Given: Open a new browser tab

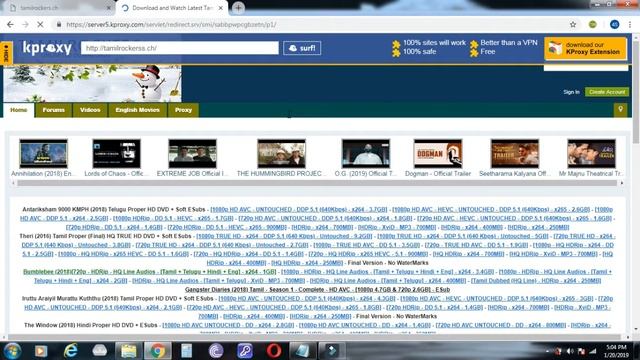Looking at the screenshot, I should coord(238,8).
